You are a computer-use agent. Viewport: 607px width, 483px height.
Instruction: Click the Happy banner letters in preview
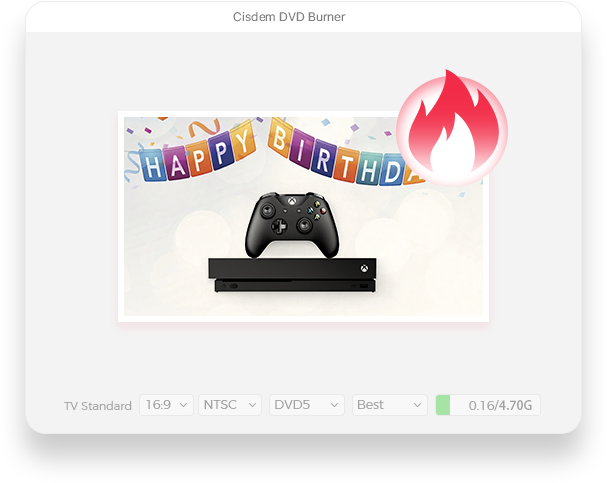click(197, 157)
